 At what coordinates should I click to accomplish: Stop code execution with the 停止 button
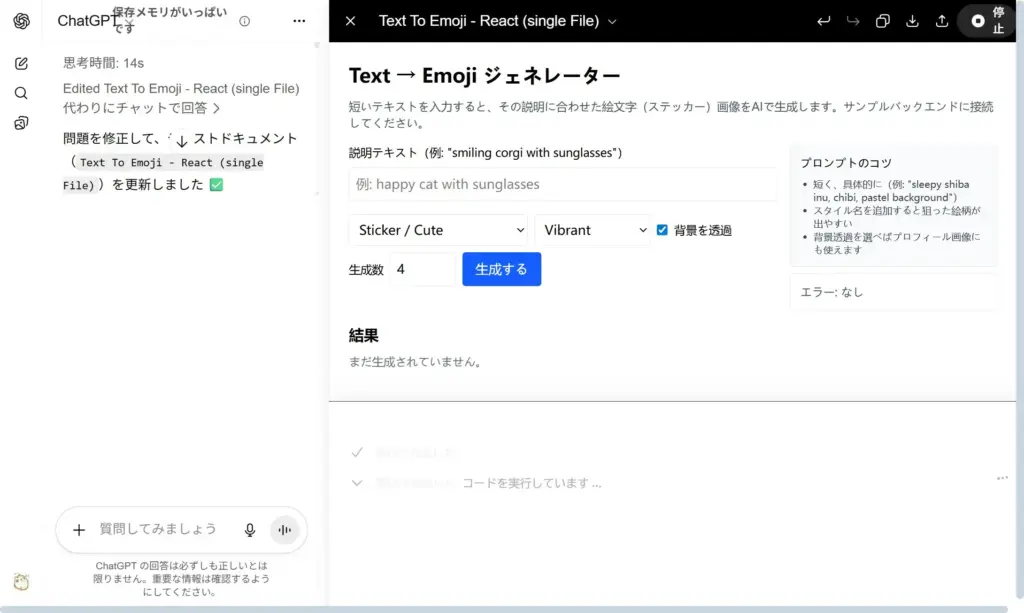click(987, 21)
